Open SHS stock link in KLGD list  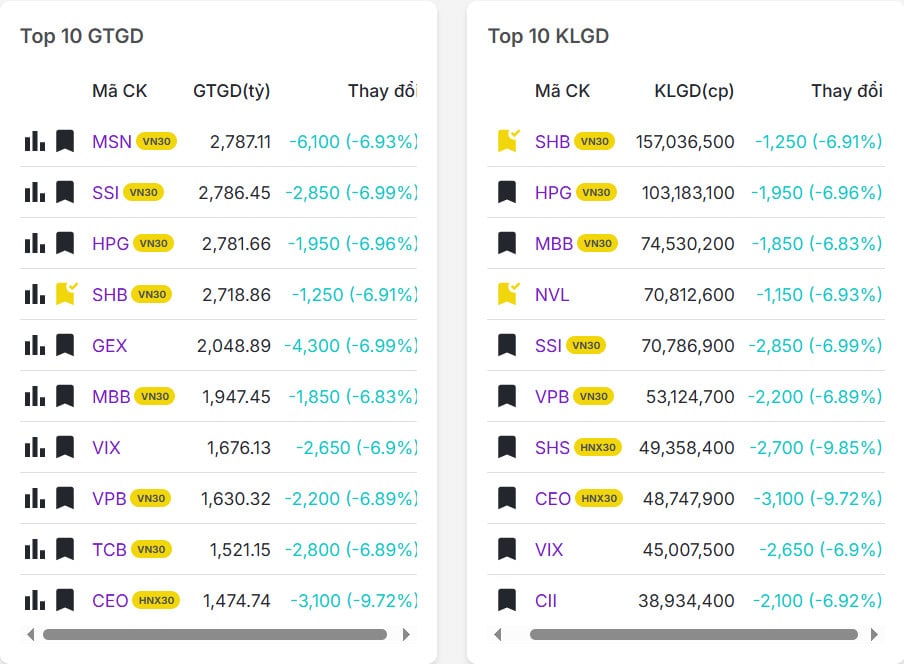point(552,448)
